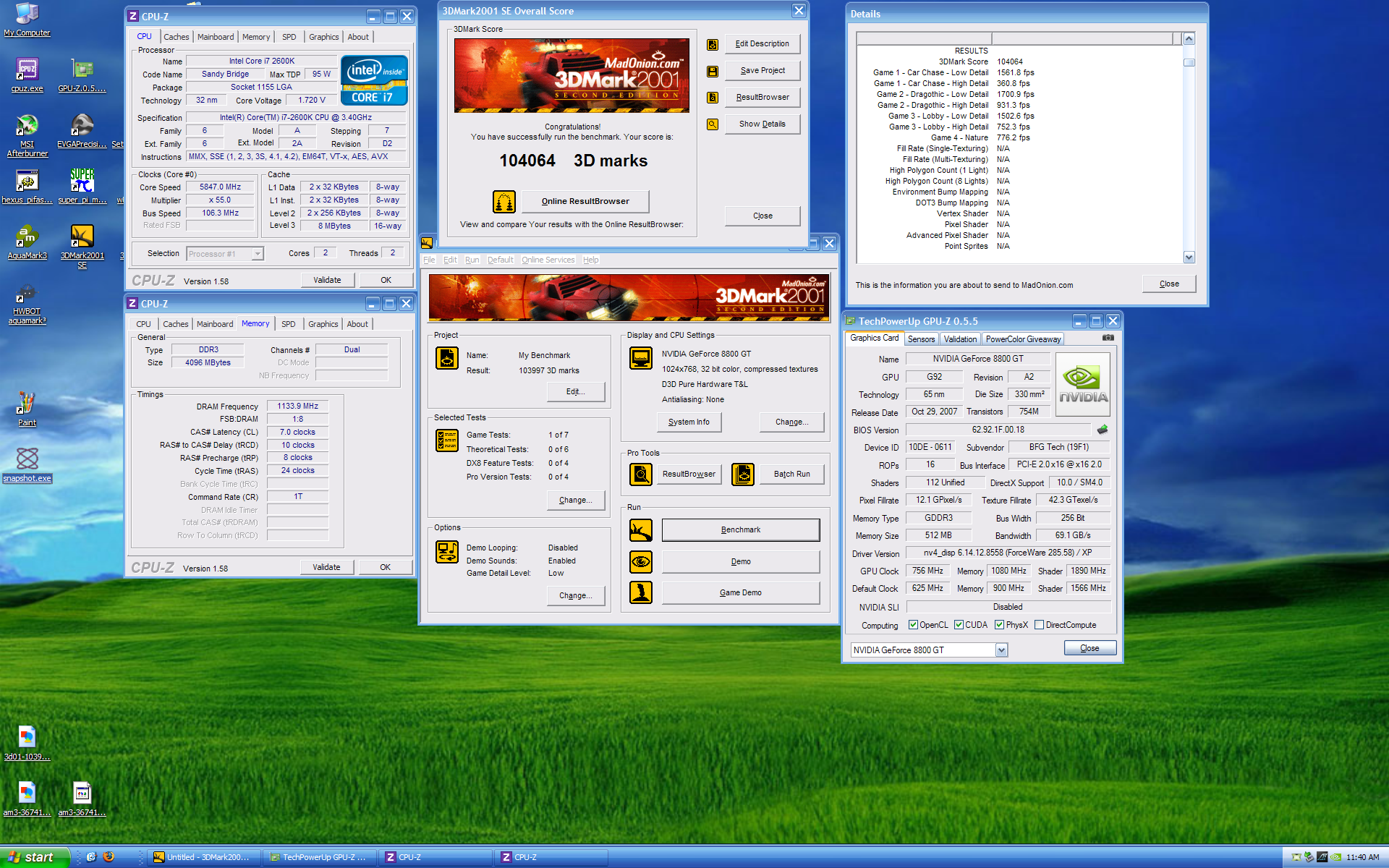Switch to TechPowerUp GPU-Z taskbar button

pos(320,857)
